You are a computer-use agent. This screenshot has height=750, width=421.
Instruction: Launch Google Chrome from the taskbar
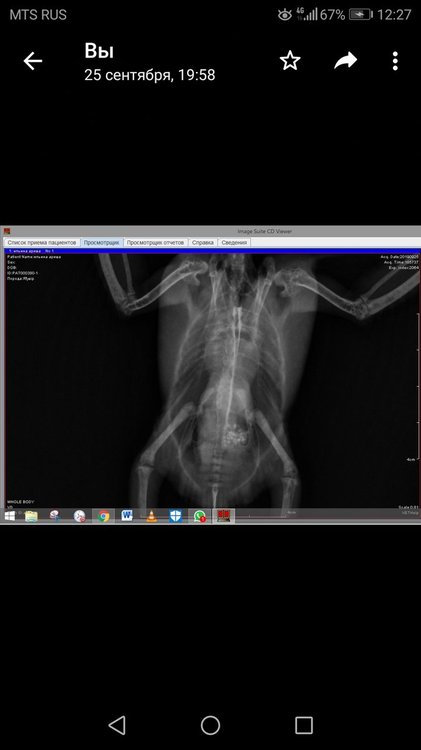(x=103, y=516)
